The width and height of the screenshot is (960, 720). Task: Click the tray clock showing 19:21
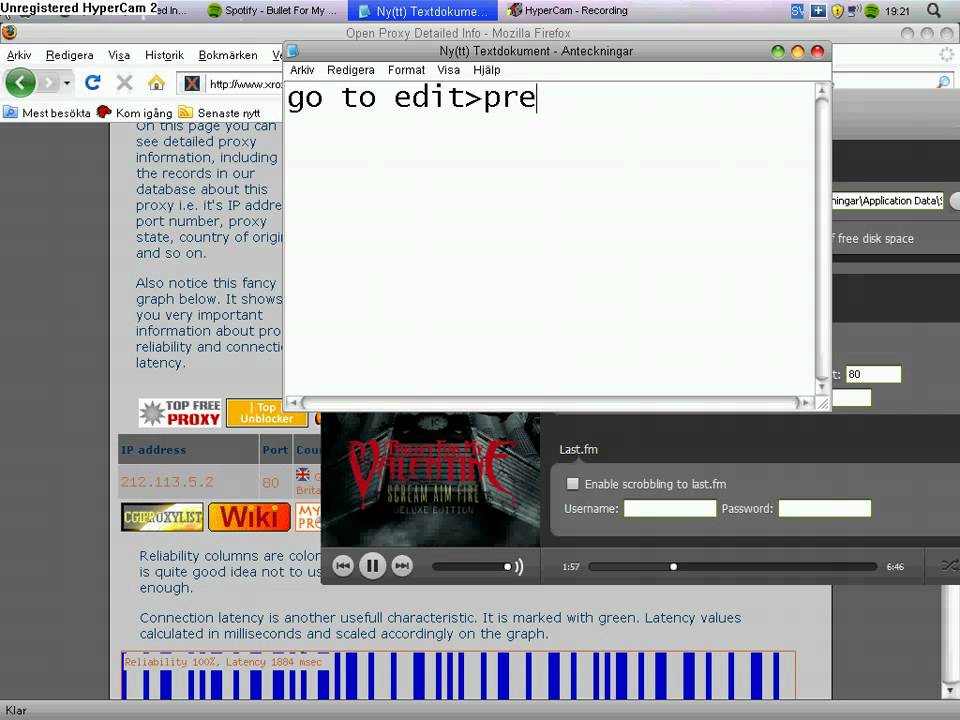pyautogui.click(x=897, y=11)
